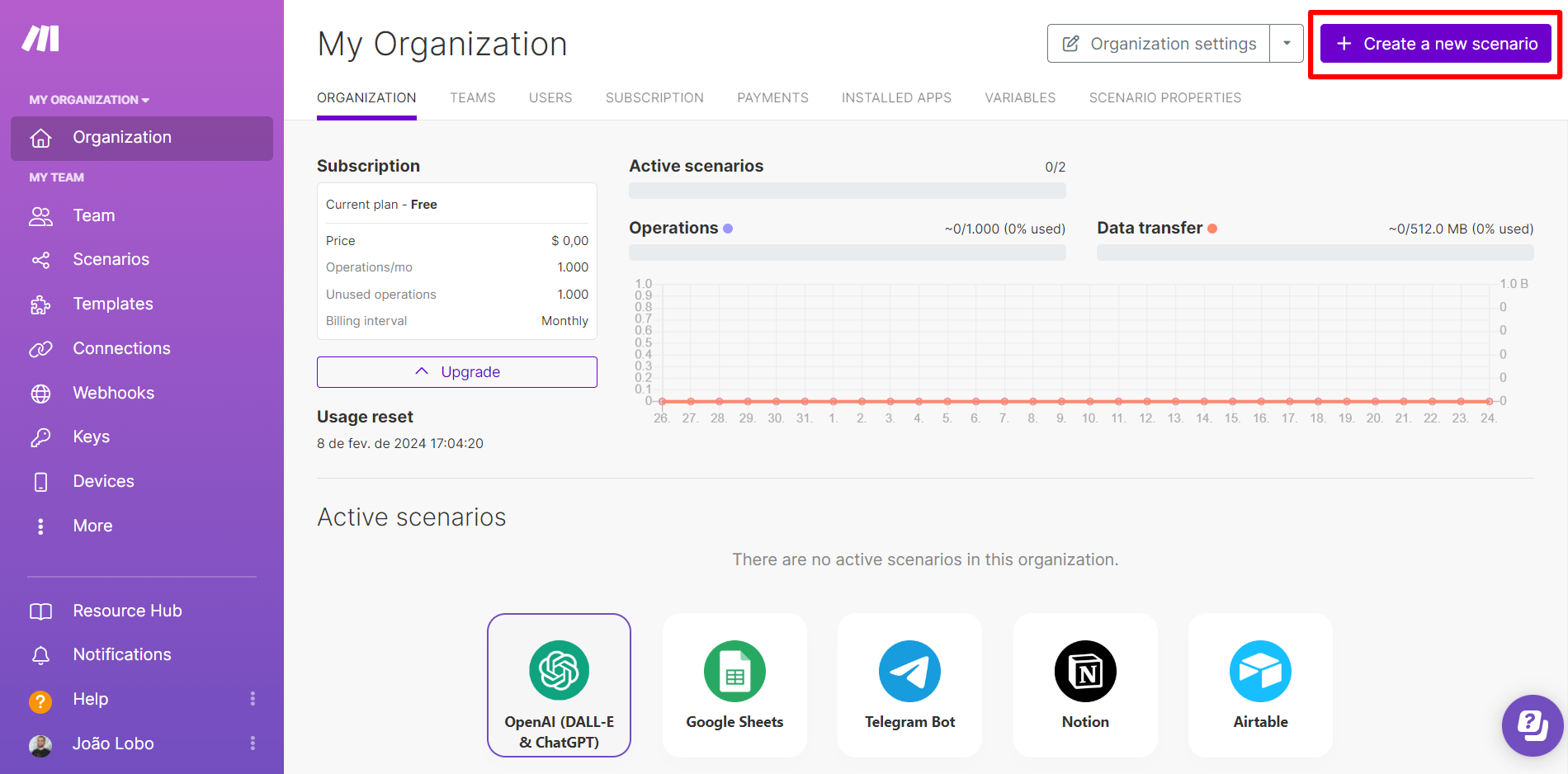Click the Data transfer usage bar
This screenshot has height=774, width=1568.
pos(1315,252)
